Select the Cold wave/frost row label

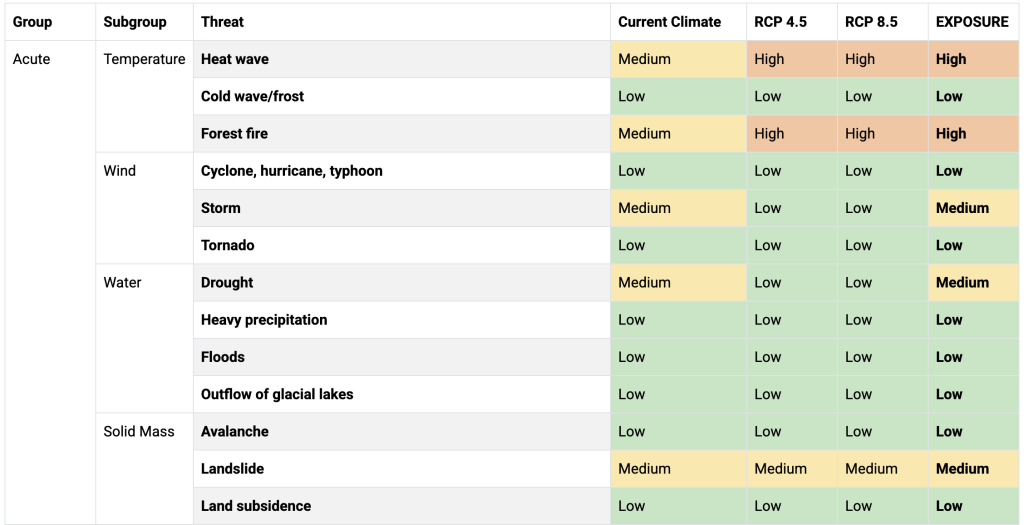(x=252, y=97)
